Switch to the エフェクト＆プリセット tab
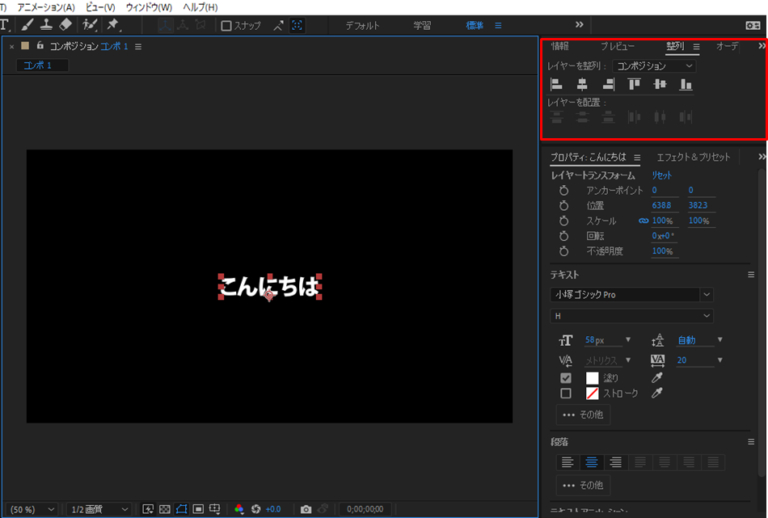The height and width of the screenshot is (518, 768). coord(694,157)
